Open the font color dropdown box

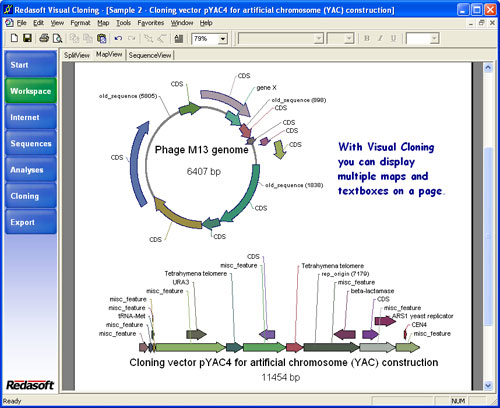[422, 39]
